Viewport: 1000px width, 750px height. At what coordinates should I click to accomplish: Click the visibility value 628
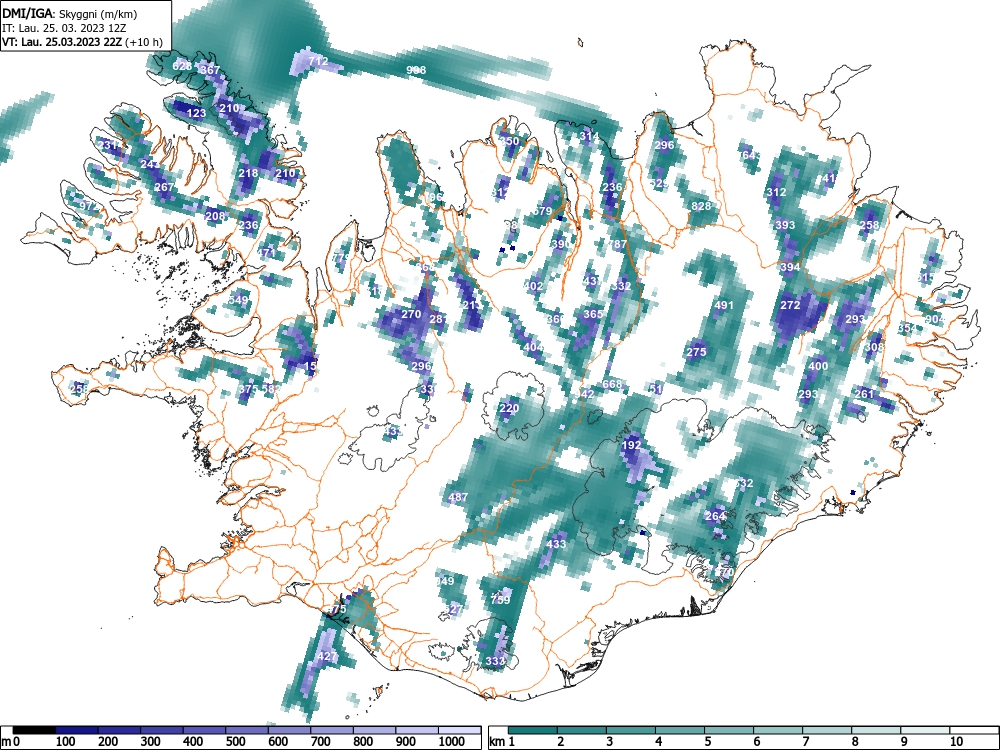pos(182,66)
